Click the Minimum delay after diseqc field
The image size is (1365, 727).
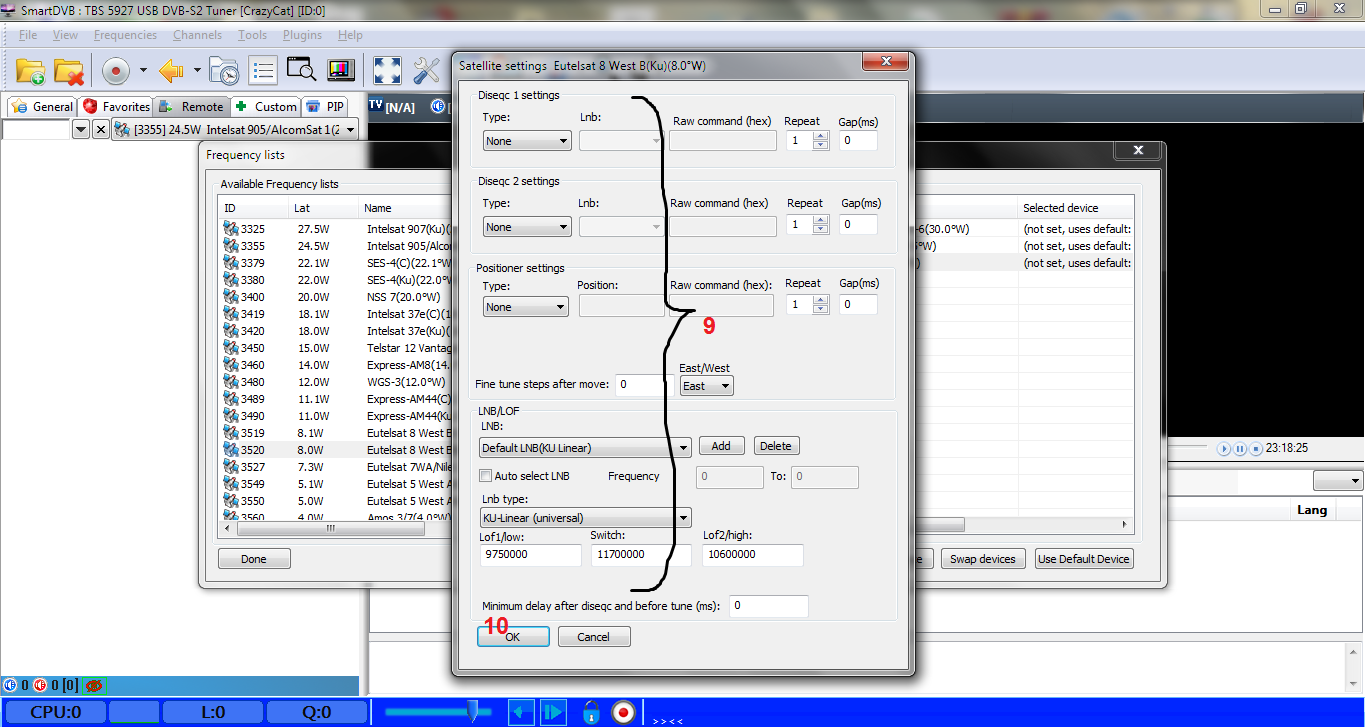pos(768,606)
